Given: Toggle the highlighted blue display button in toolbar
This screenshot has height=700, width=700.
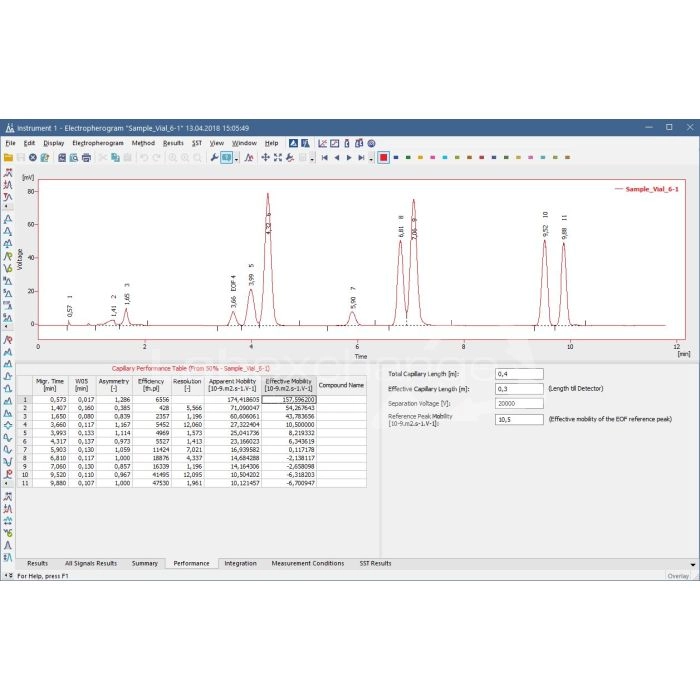Looking at the screenshot, I should click(226, 157).
